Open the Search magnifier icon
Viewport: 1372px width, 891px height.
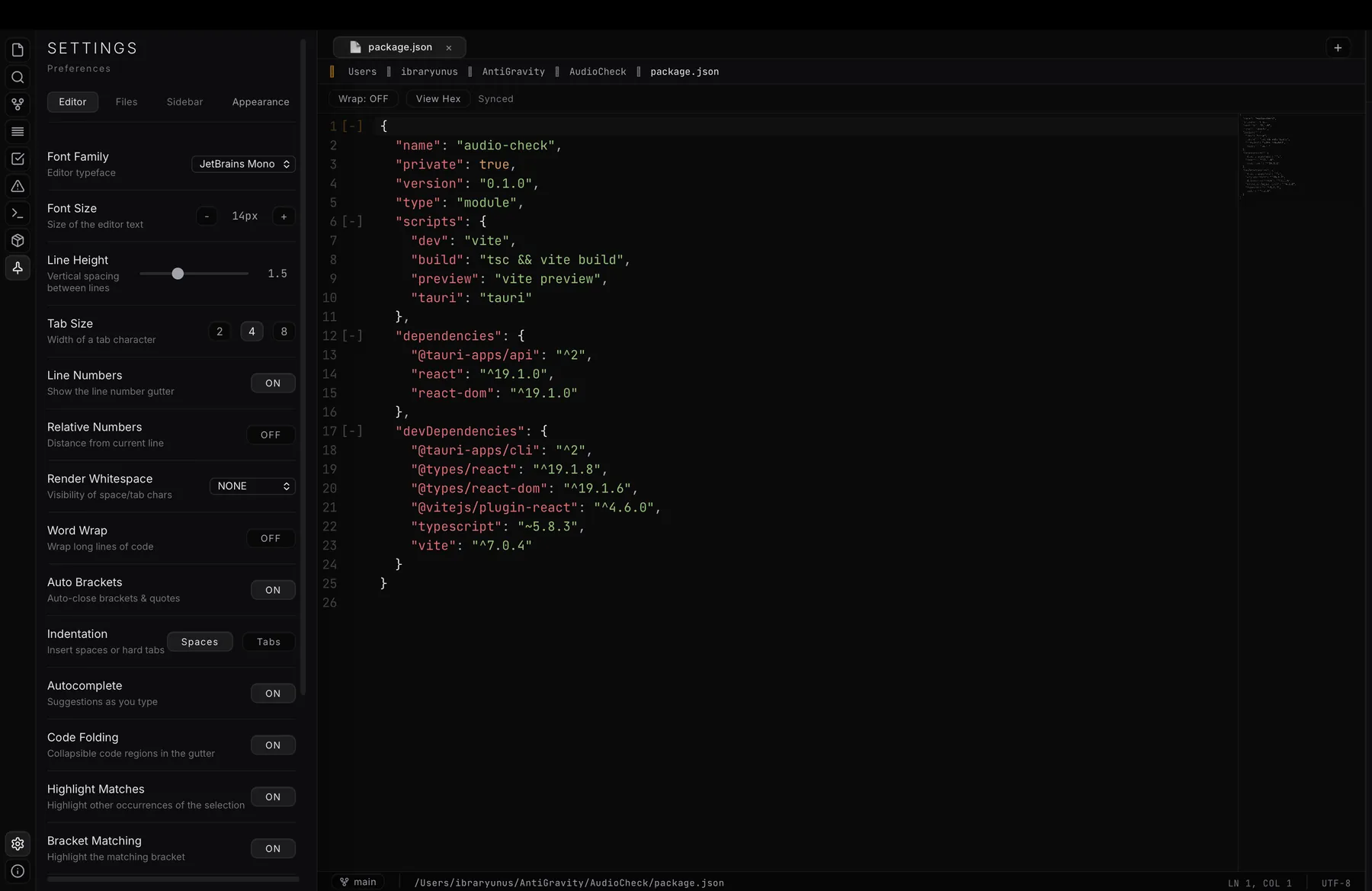pos(18,77)
